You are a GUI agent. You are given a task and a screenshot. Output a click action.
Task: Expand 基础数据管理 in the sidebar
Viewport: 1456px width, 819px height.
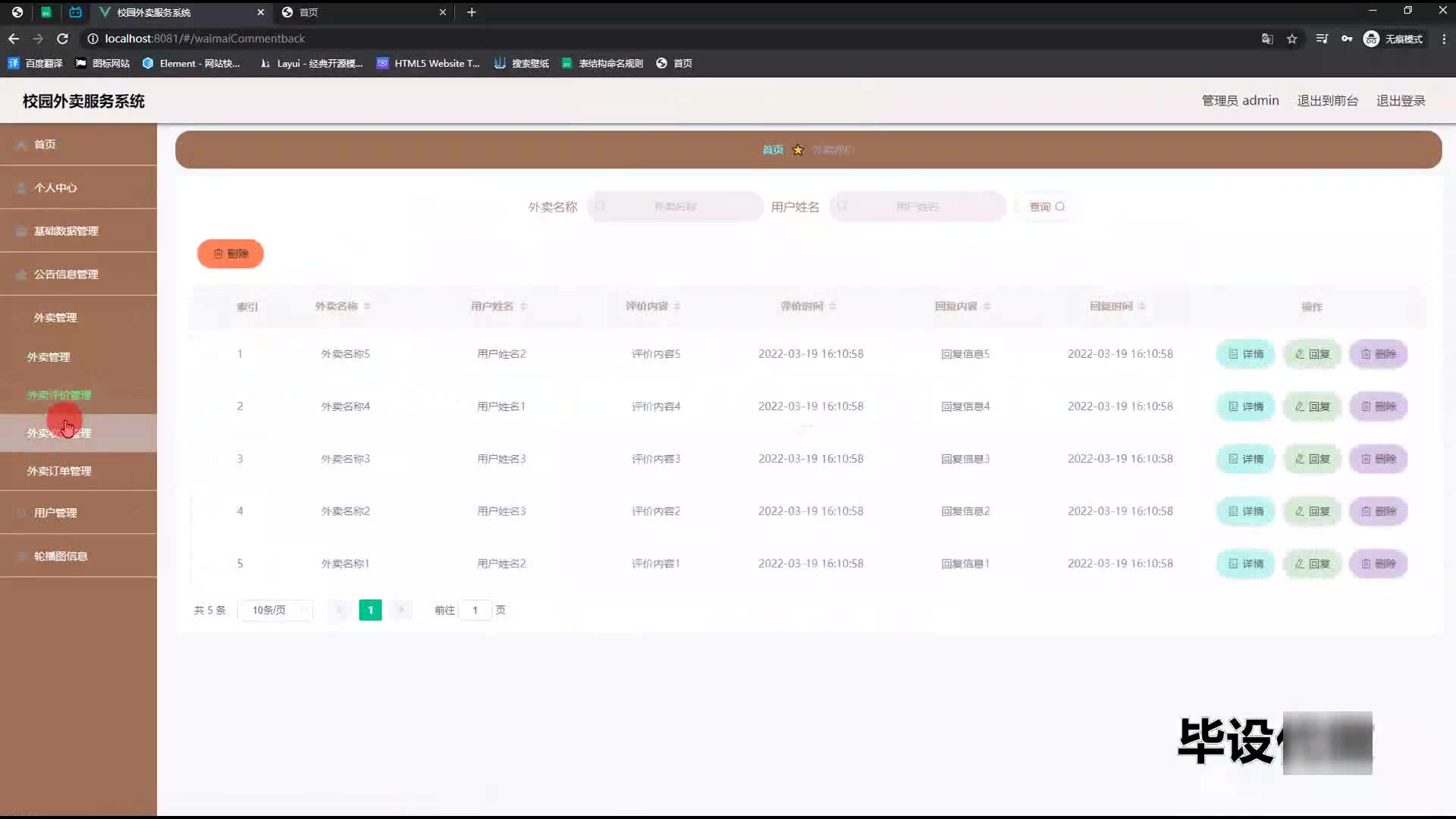pyautogui.click(x=78, y=231)
